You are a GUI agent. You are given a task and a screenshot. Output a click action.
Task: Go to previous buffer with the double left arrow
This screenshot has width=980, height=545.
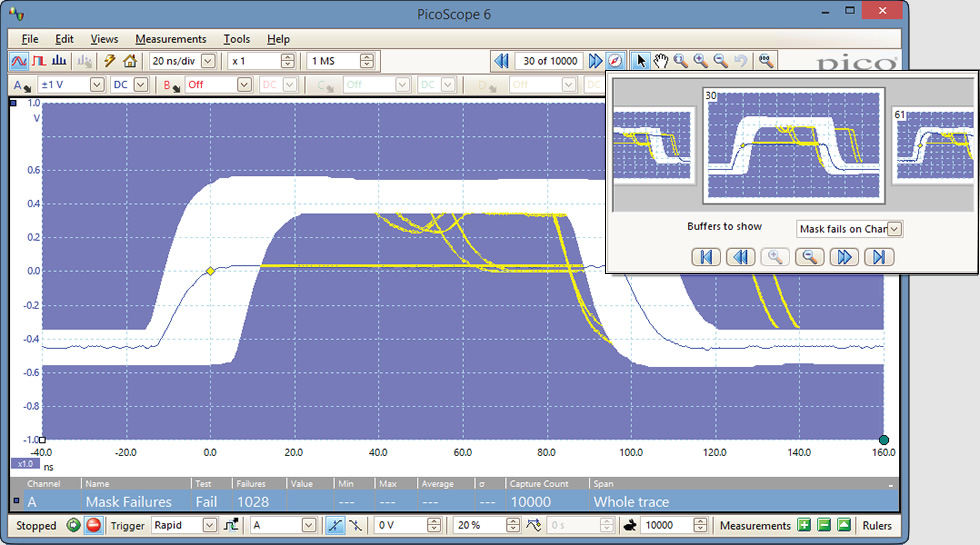coord(501,61)
